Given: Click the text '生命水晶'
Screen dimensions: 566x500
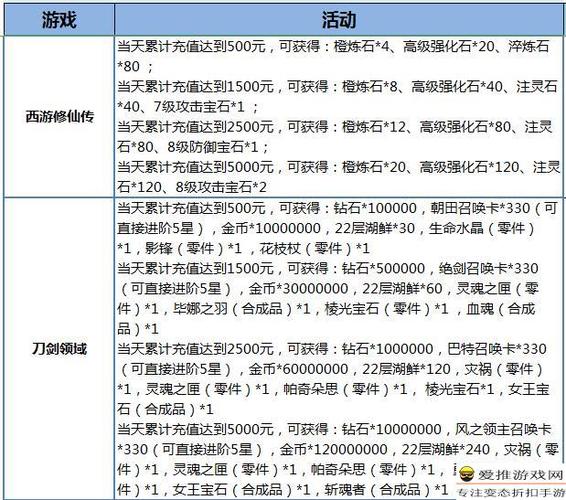Looking at the screenshot, I should pos(456,228).
